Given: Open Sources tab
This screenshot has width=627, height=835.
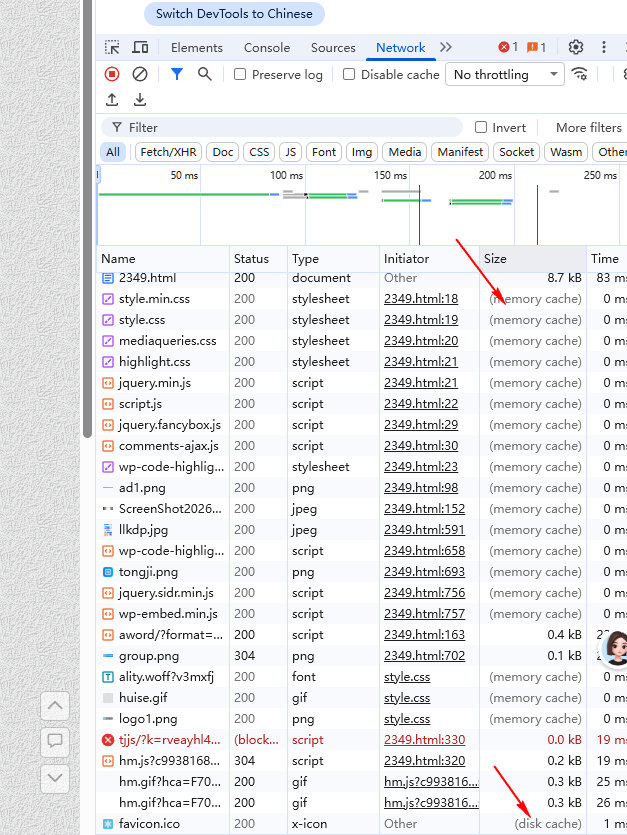Looking at the screenshot, I should click(x=333, y=47).
